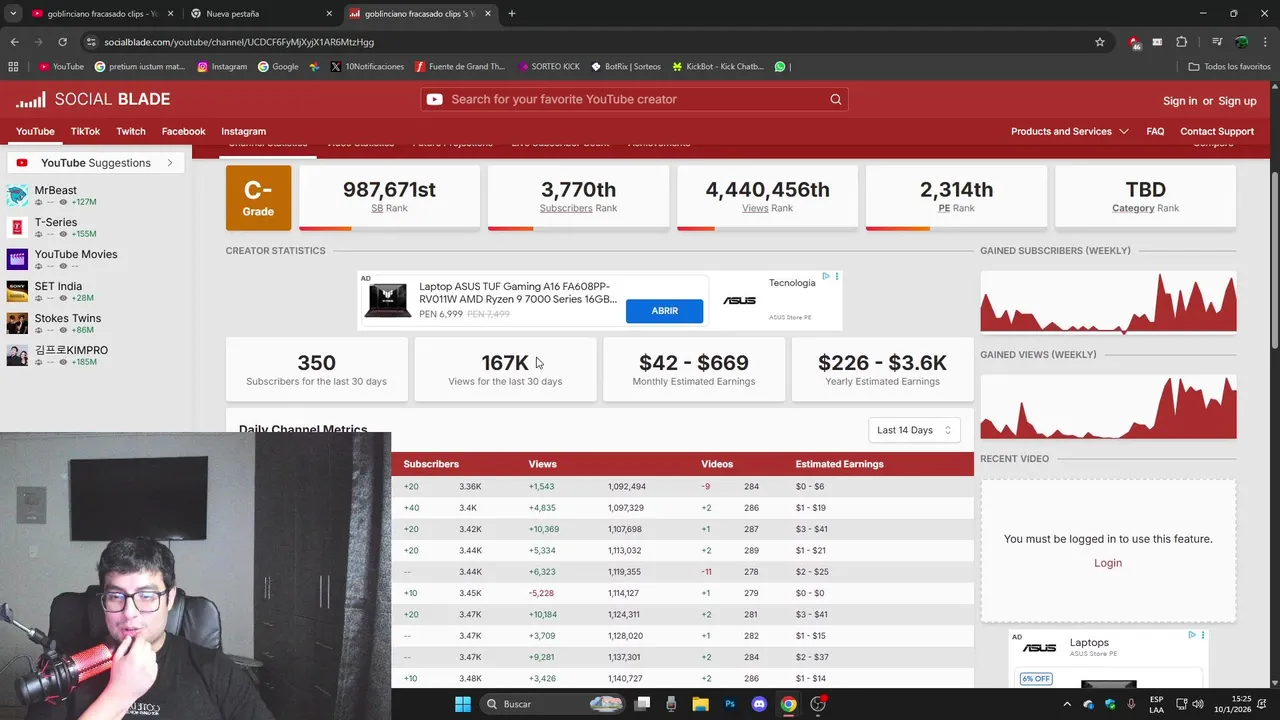Open the Windows Start menu
The height and width of the screenshot is (720, 1280).
tap(463, 704)
